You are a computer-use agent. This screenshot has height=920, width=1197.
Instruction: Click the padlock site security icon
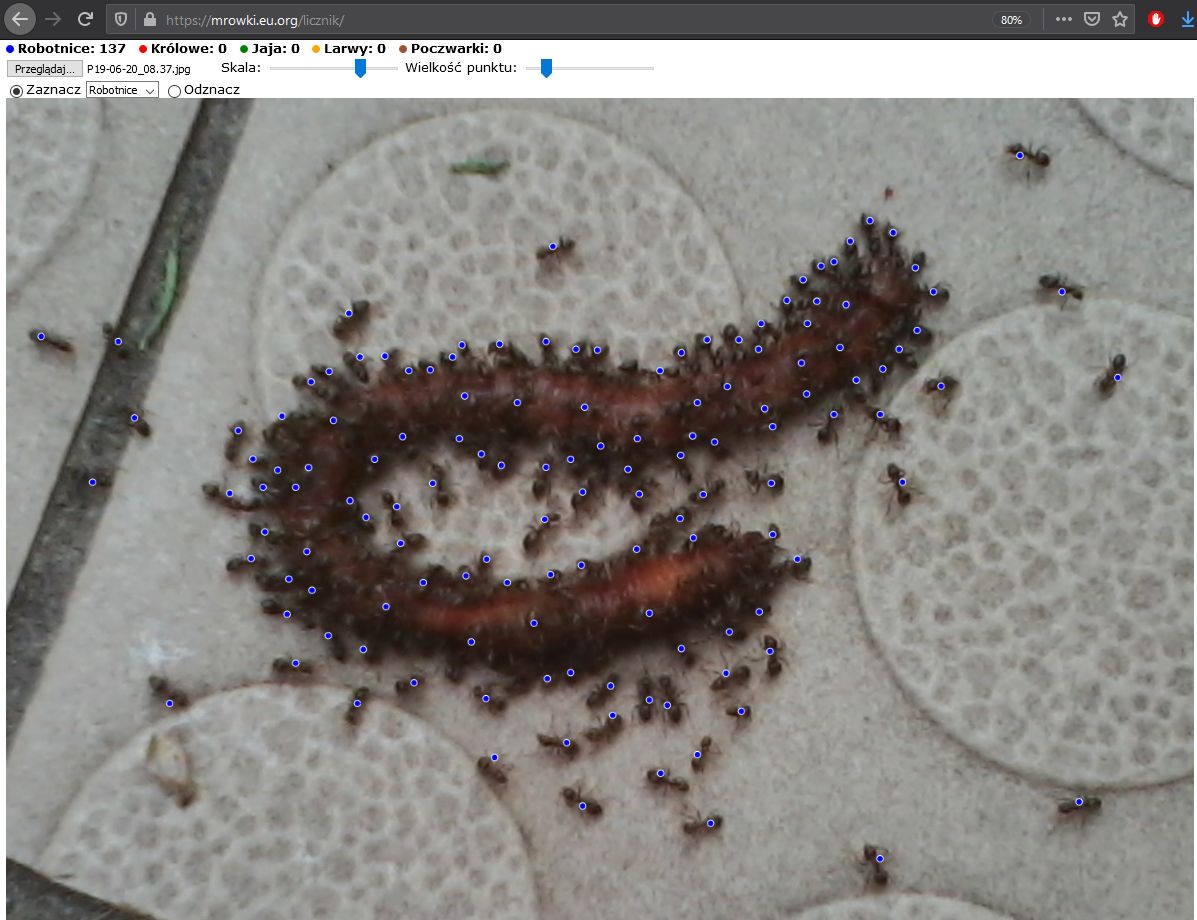(150, 19)
